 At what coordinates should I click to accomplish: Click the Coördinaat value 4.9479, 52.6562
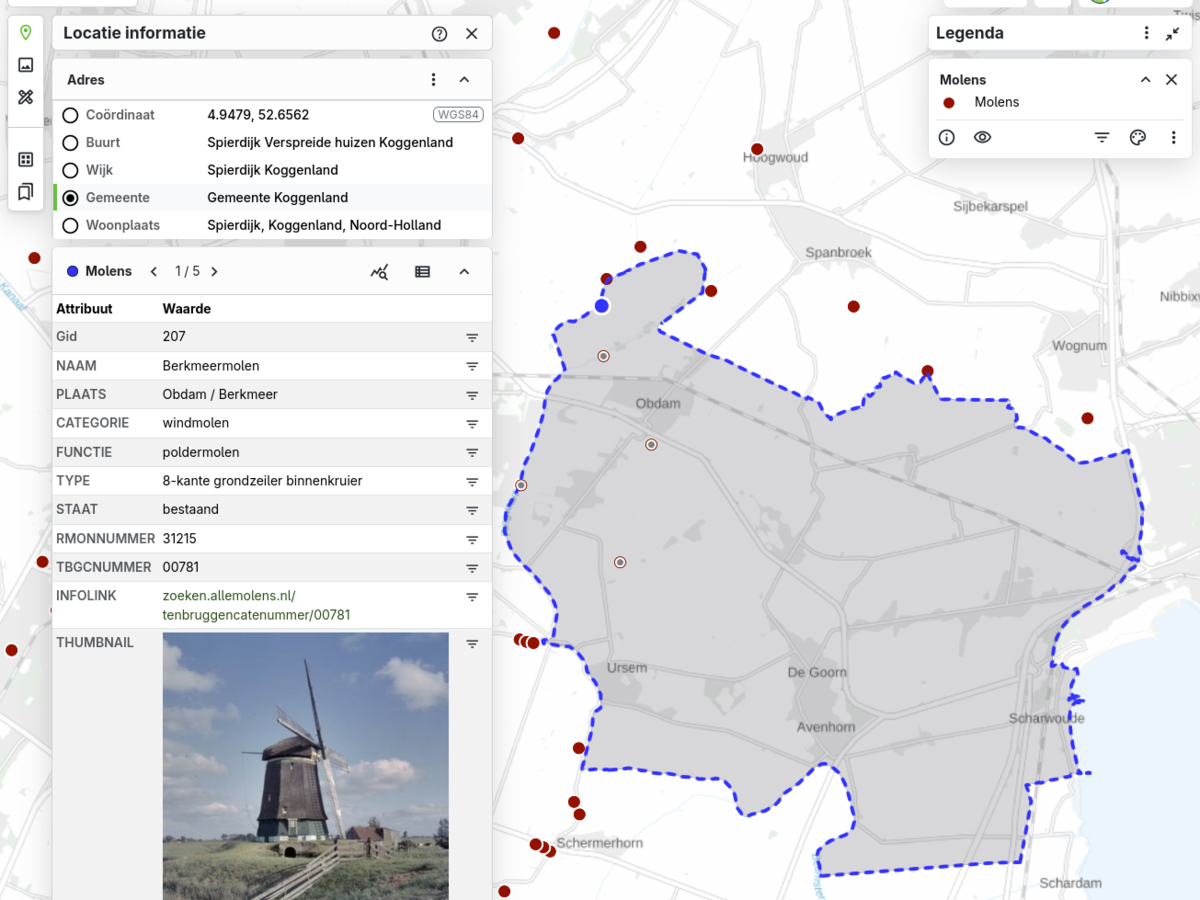coord(258,115)
